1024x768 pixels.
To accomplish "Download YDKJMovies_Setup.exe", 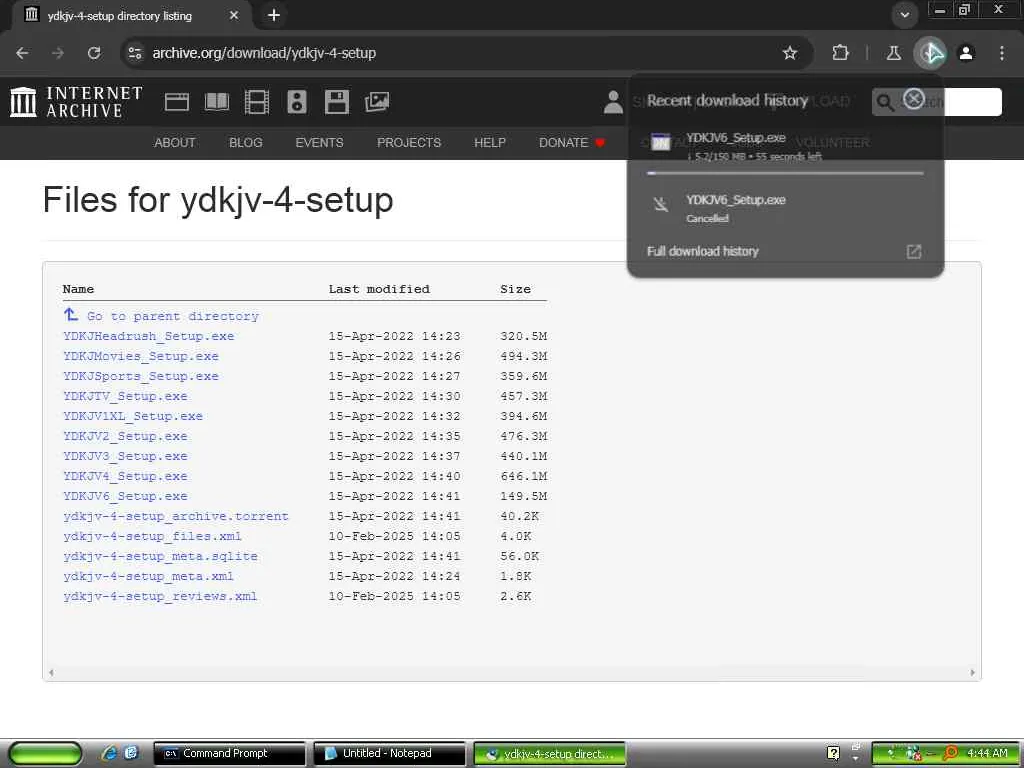I will [141, 357].
